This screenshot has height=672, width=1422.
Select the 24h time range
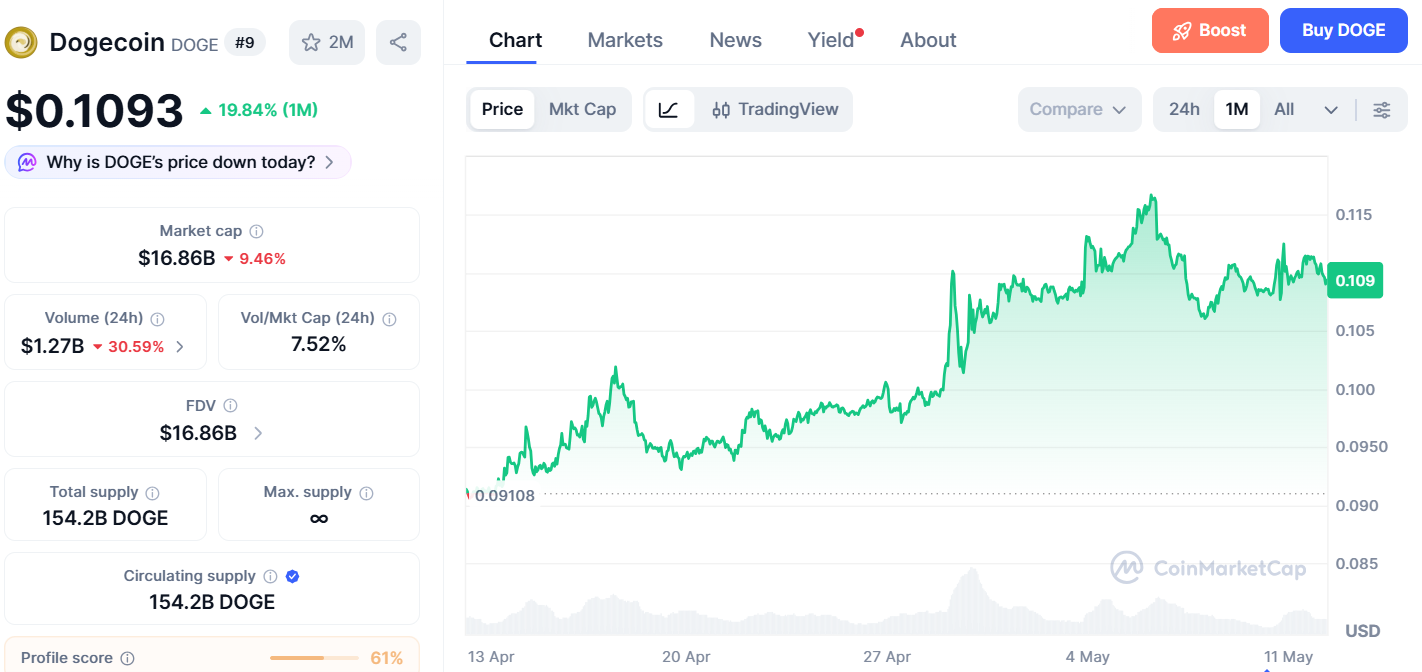pos(1184,109)
